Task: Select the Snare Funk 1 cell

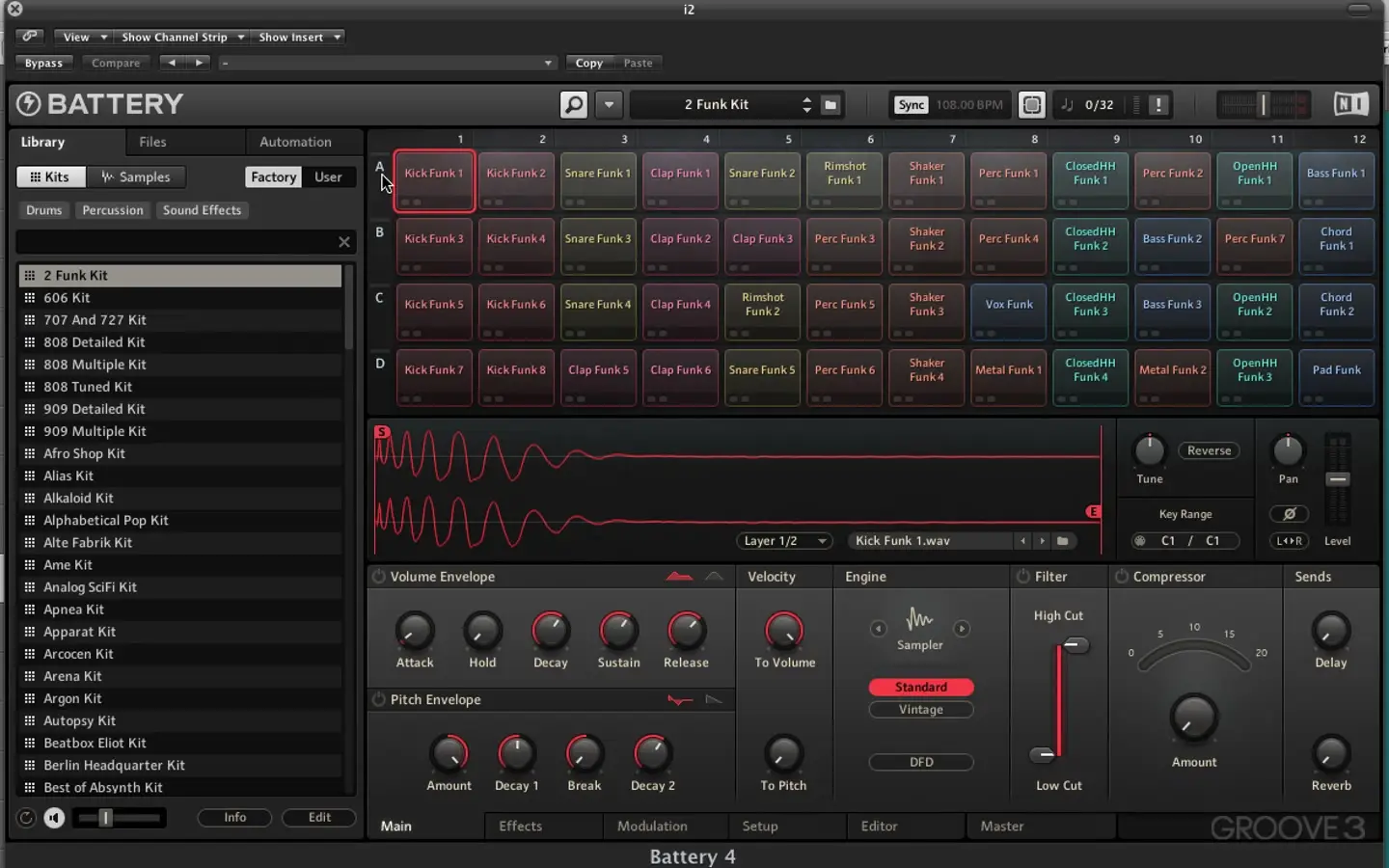Action: pos(598,180)
